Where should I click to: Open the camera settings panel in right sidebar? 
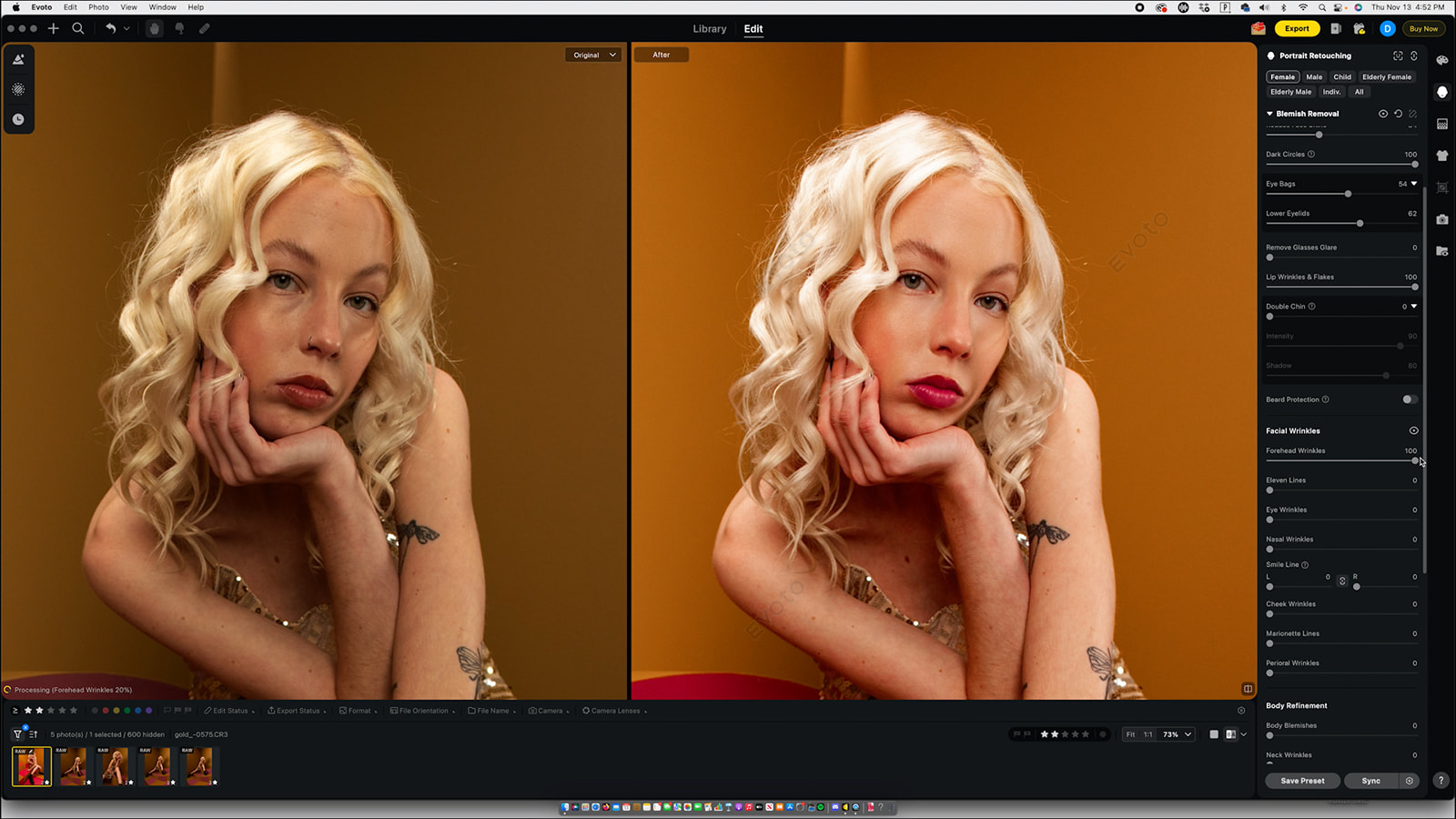point(1442,218)
